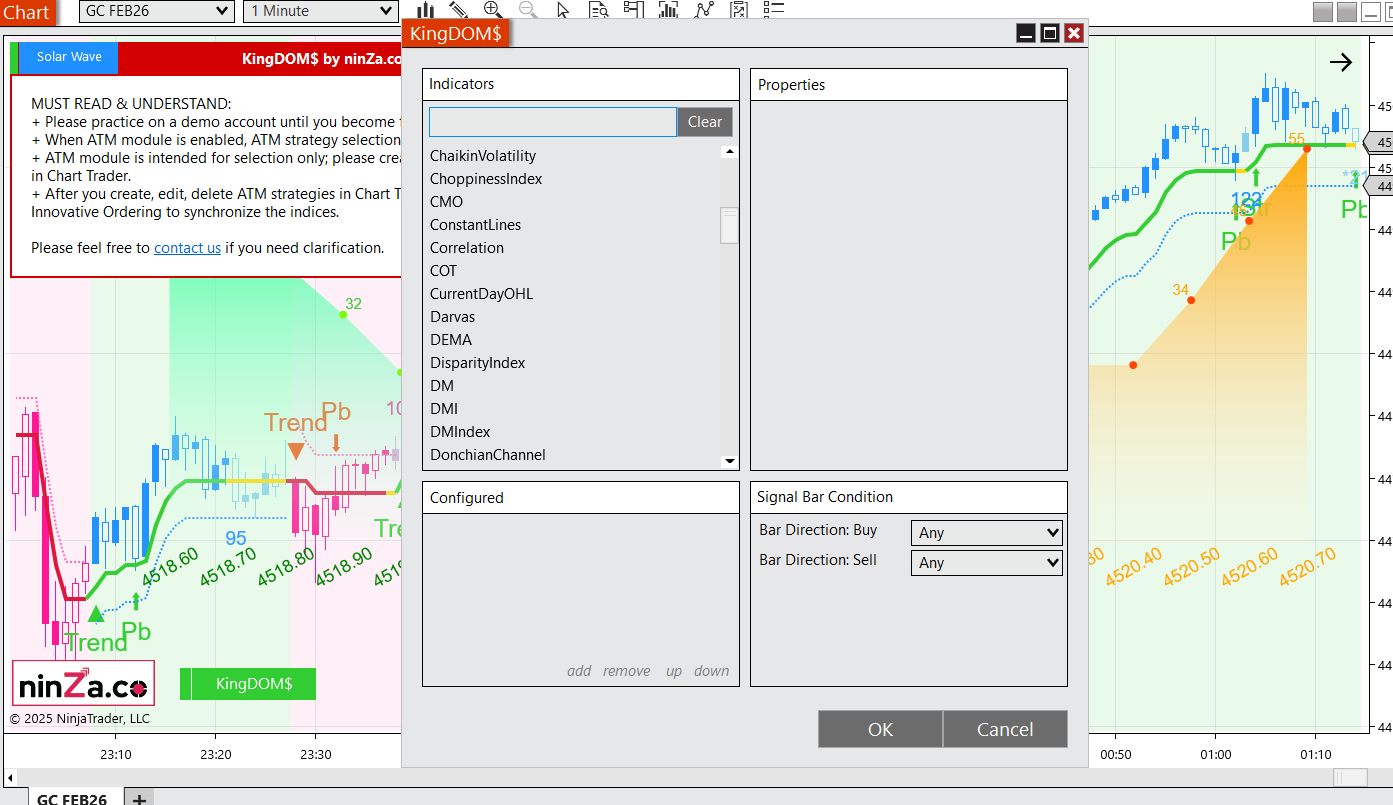Select the drawing tools pencil icon

(458, 10)
